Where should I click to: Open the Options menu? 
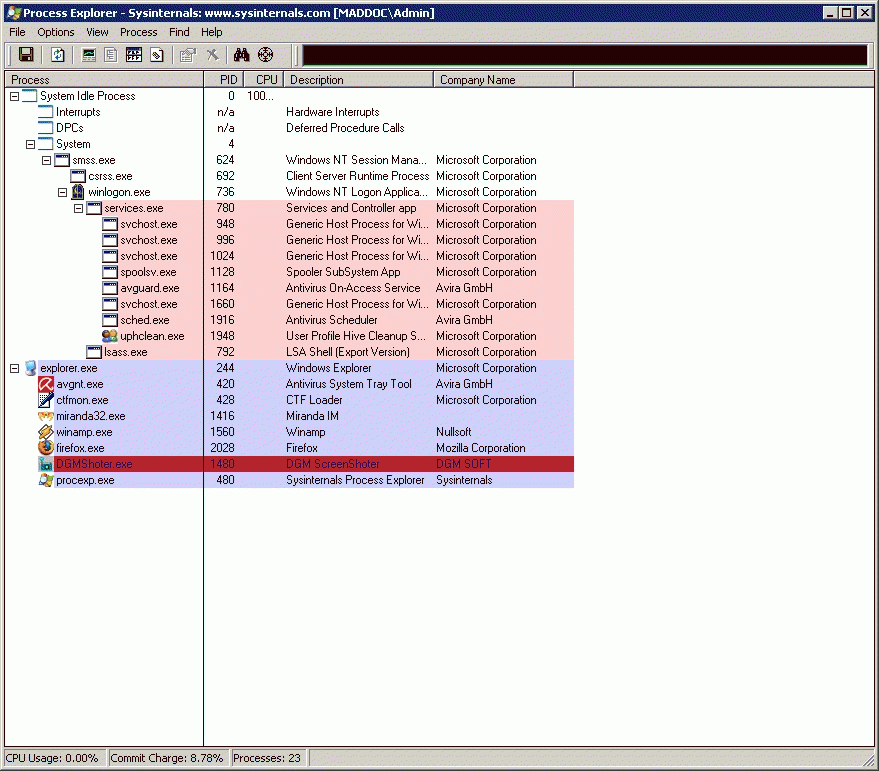click(x=56, y=32)
